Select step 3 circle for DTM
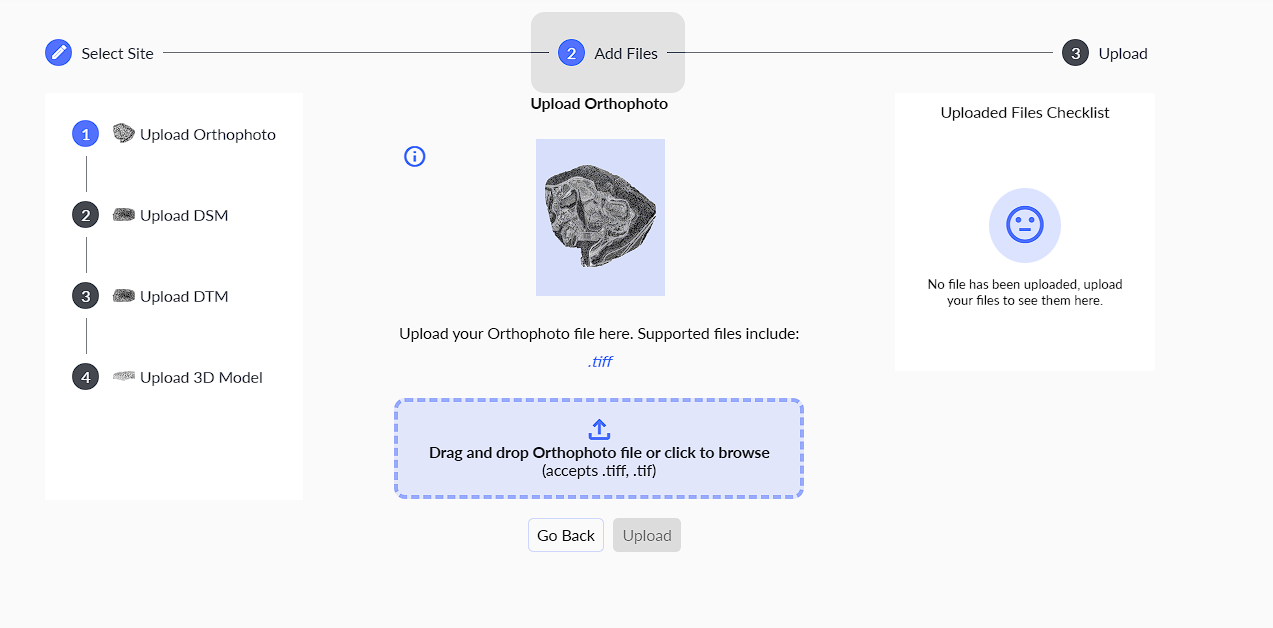The width and height of the screenshot is (1273, 628). click(86, 296)
